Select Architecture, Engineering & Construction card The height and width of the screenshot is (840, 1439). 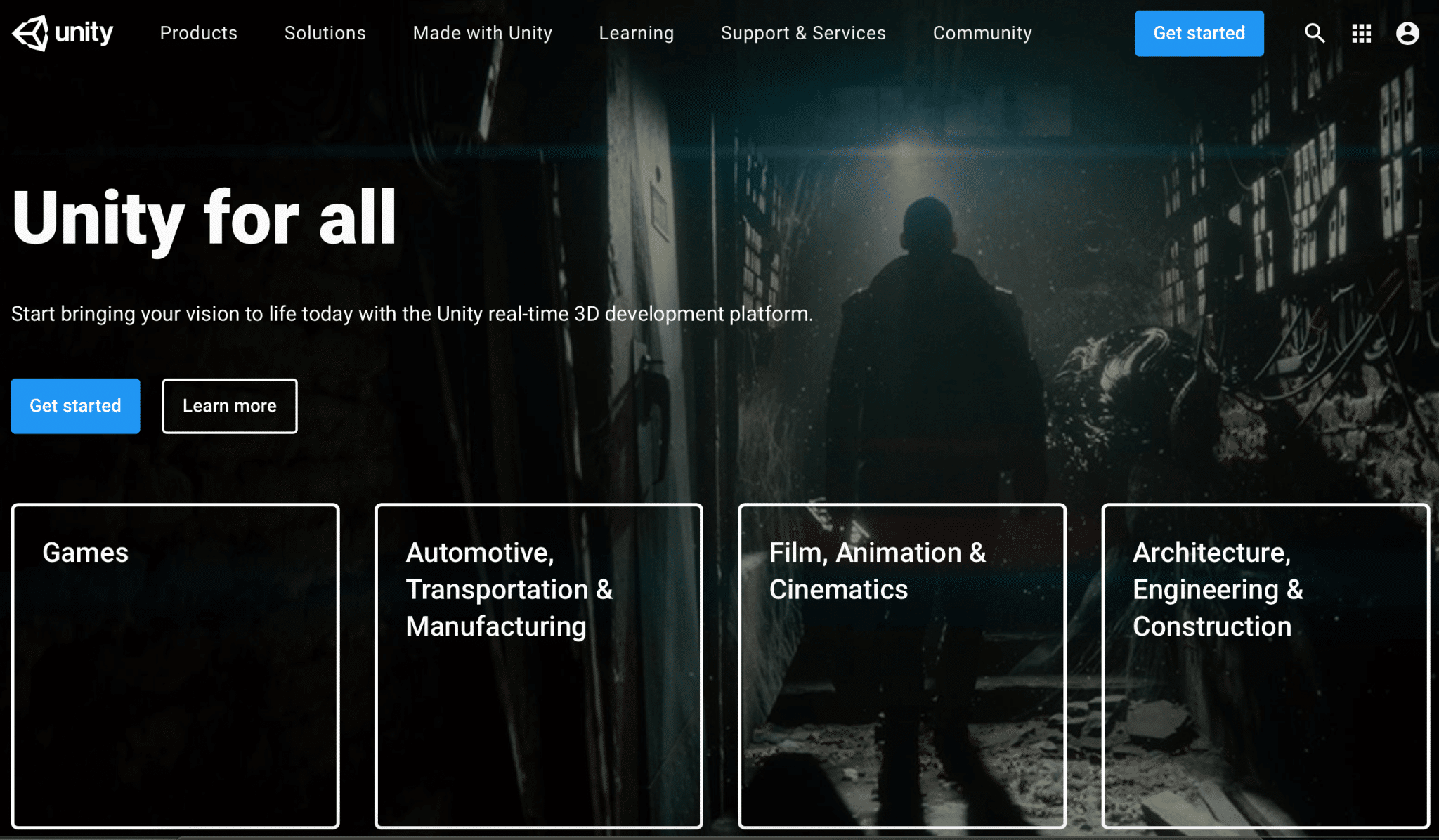click(1265, 666)
